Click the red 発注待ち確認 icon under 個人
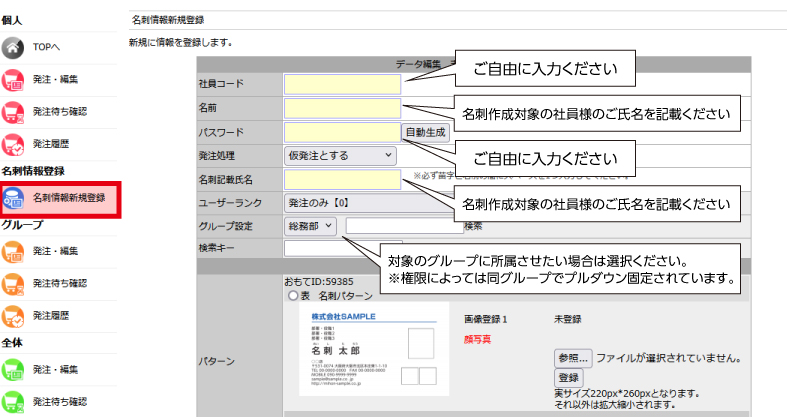The image size is (787, 417). 14,111
